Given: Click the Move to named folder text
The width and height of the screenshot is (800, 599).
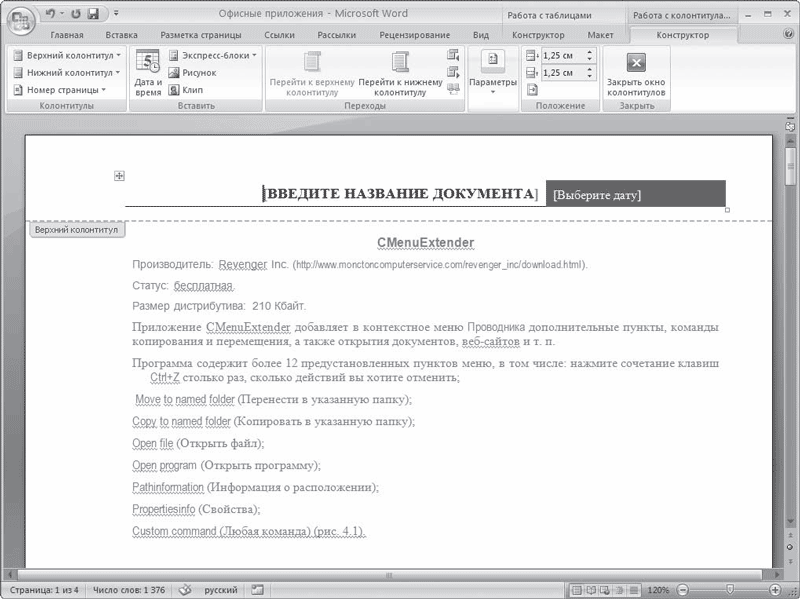Looking at the screenshot, I should coord(185,400).
